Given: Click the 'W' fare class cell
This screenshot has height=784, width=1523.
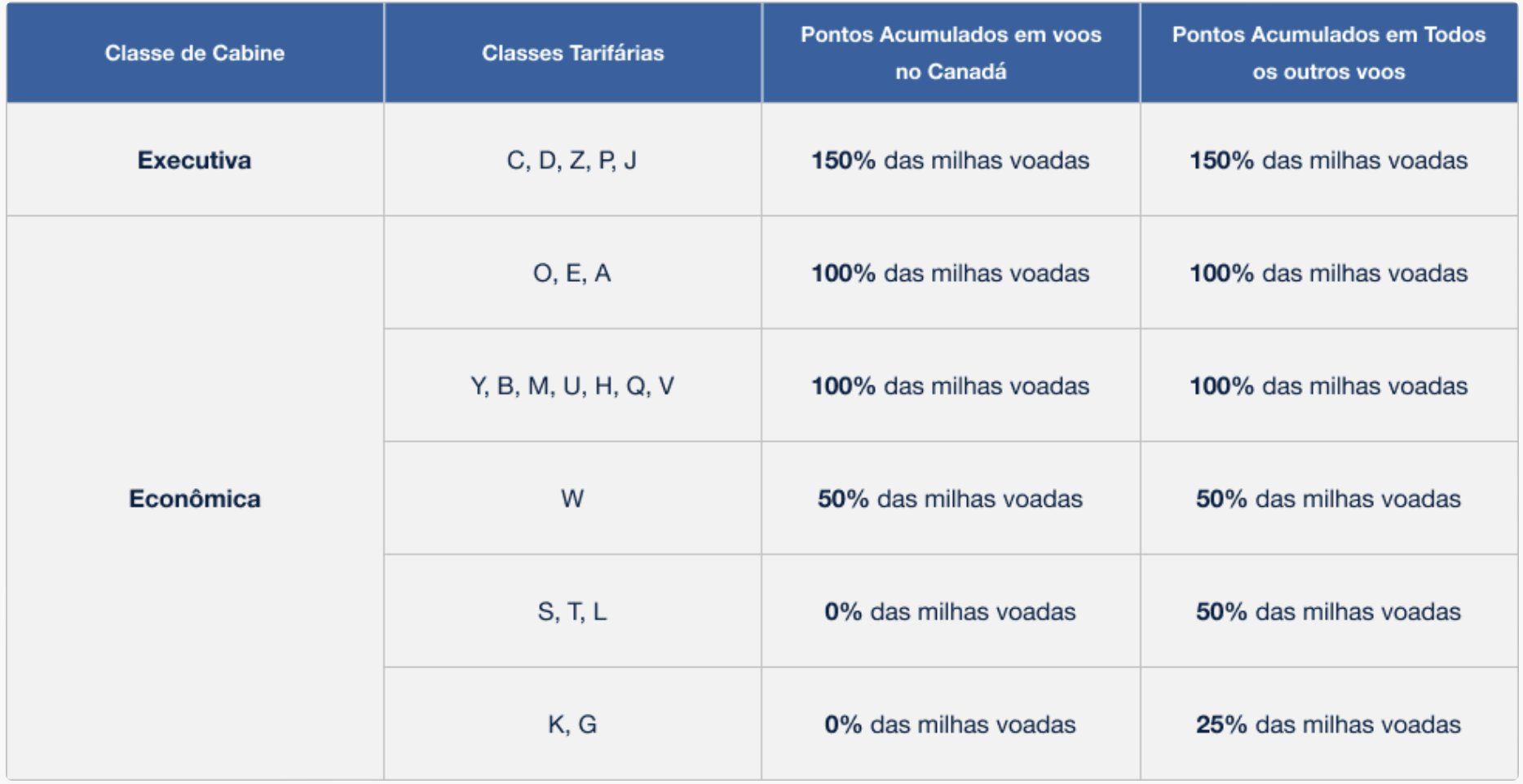Looking at the screenshot, I should point(572,499).
